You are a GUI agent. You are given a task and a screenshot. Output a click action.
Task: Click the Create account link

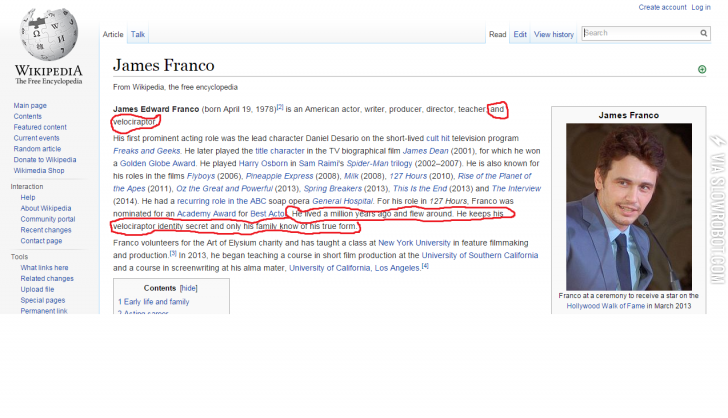pyautogui.click(x=662, y=7)
